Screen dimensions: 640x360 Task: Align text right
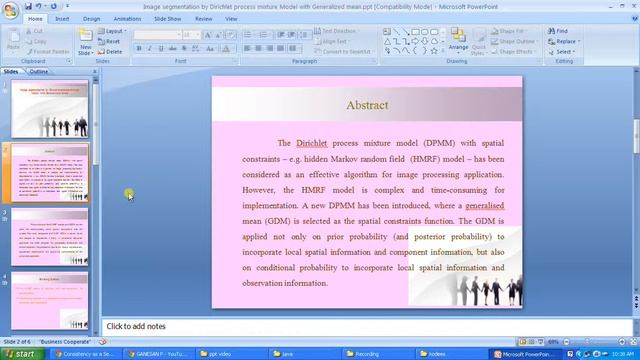(269, 49)
